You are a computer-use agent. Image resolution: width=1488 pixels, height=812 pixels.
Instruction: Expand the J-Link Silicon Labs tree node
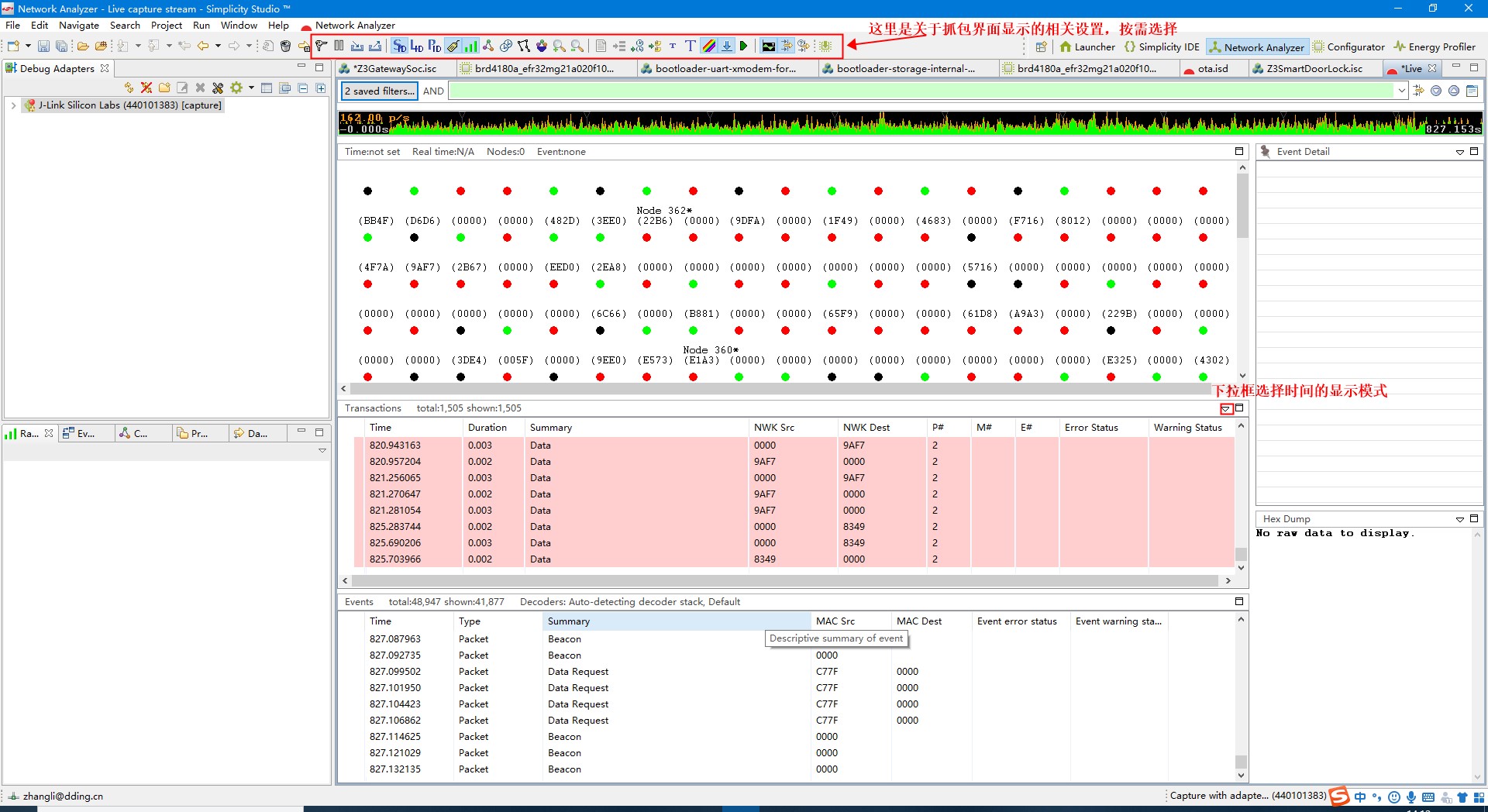tap(14, 105)
